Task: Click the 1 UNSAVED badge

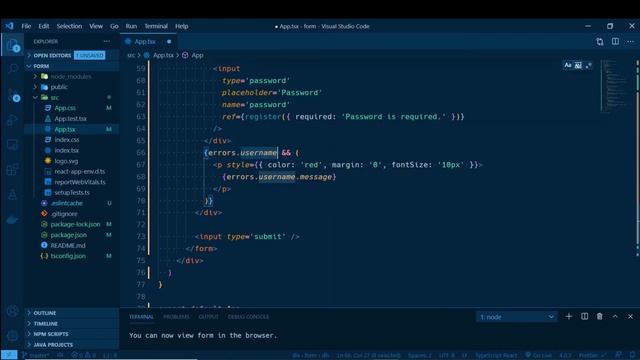Action: [x=89, y=55]
